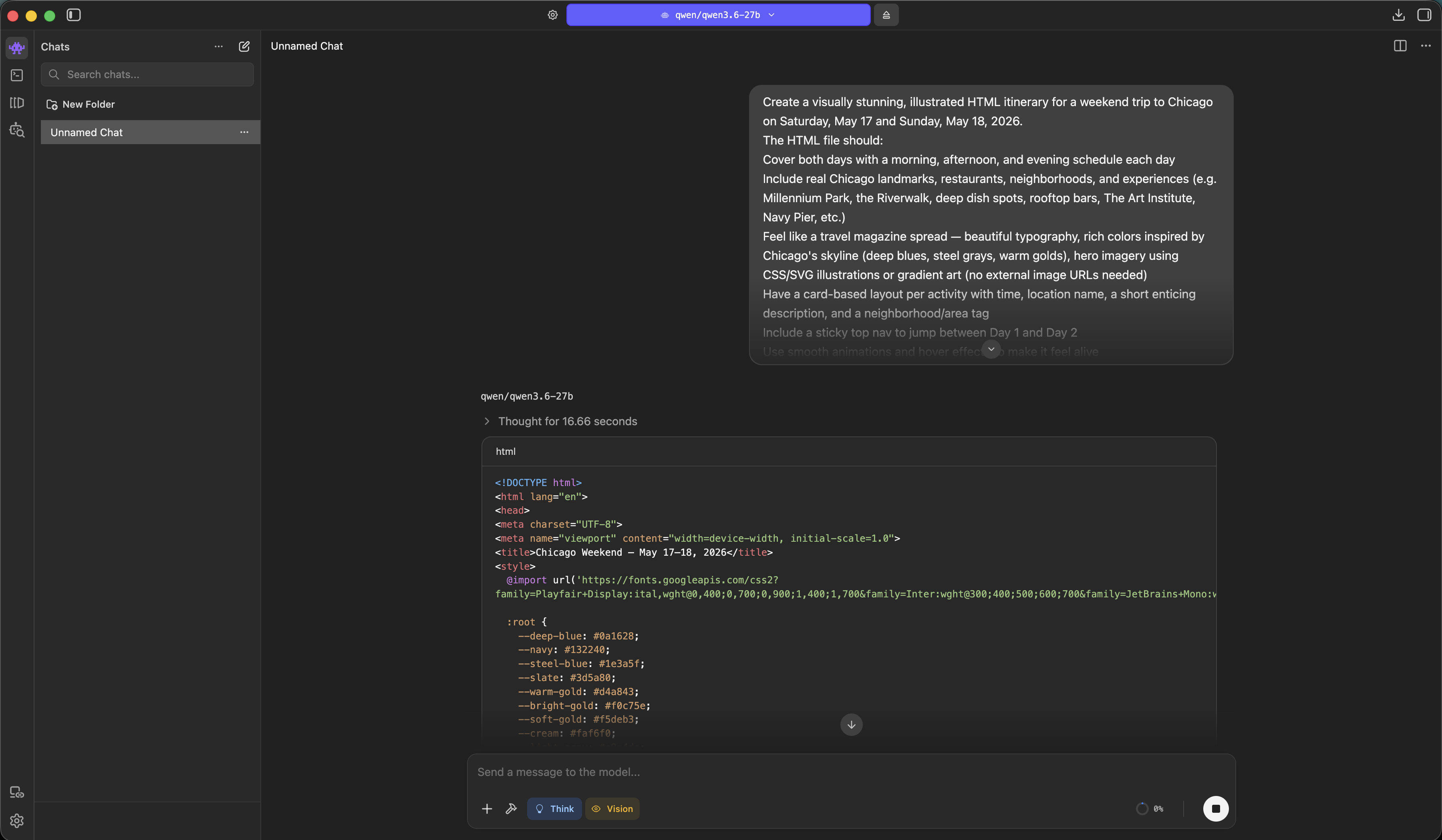This screenshot has height=840, width=1442.
Task: Click the ':root {' code line
Action: 526,621
